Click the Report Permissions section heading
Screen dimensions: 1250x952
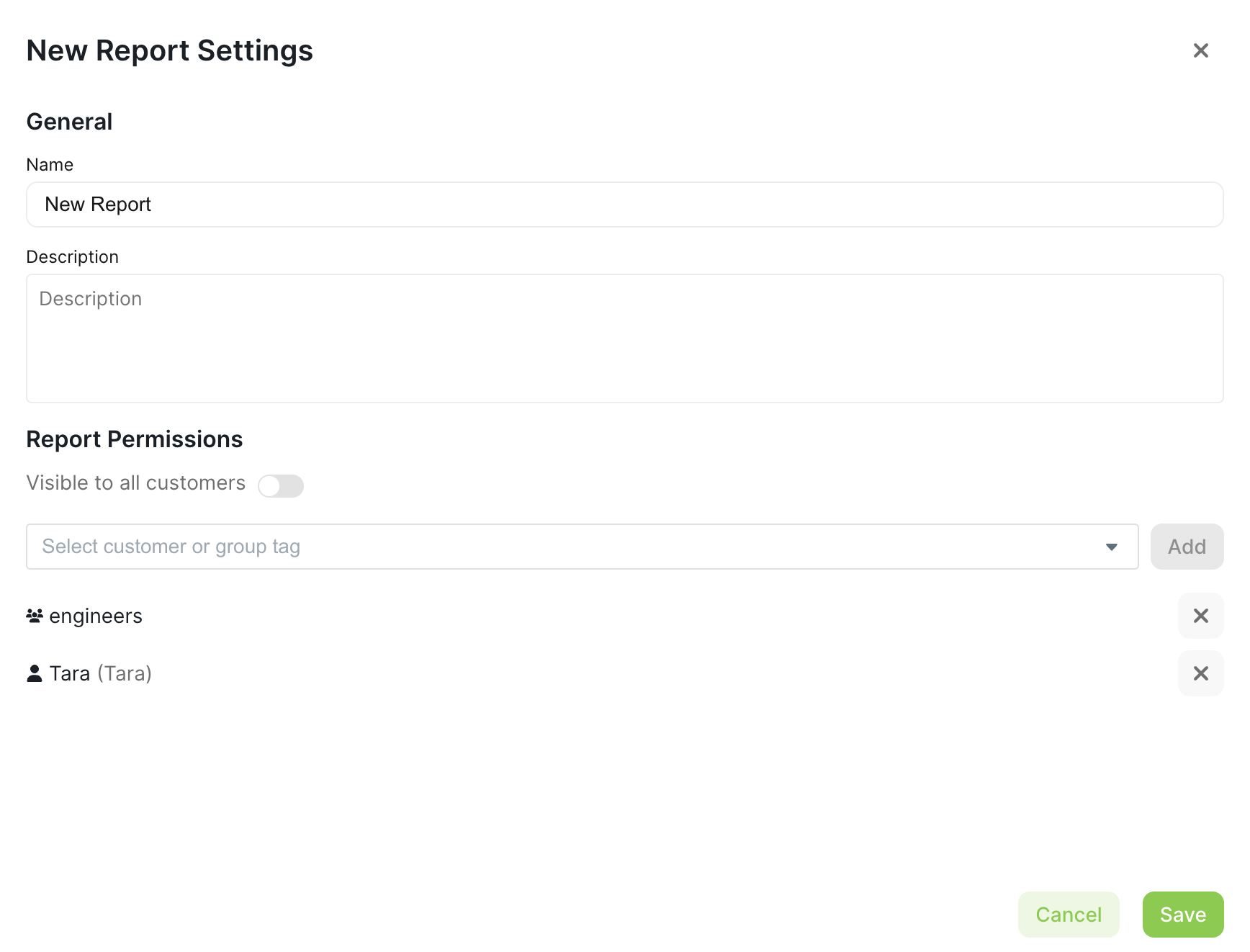click(134, 439)
